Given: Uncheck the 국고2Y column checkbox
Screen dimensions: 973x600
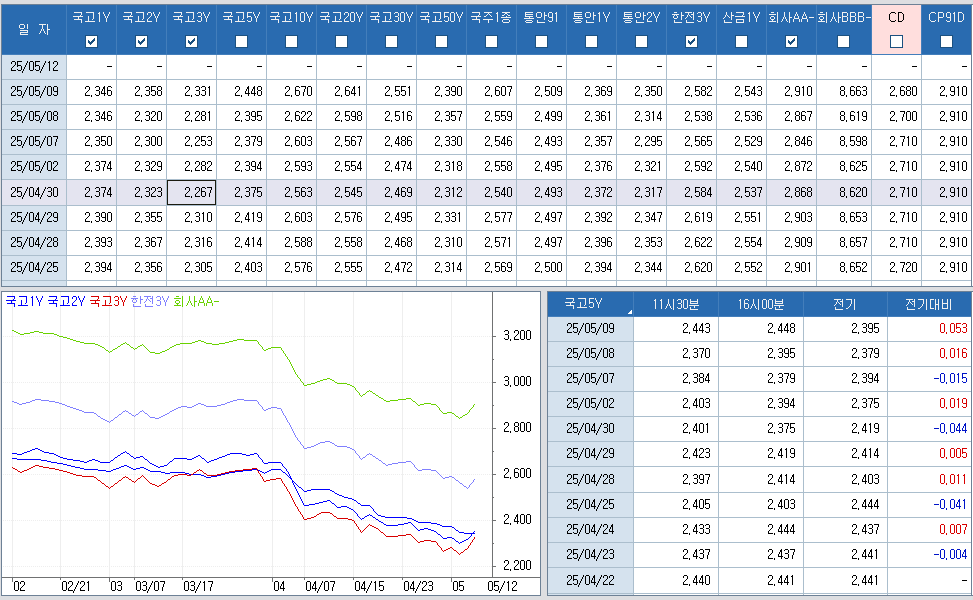Looking at the screenshot, I should tap(142, 41).
